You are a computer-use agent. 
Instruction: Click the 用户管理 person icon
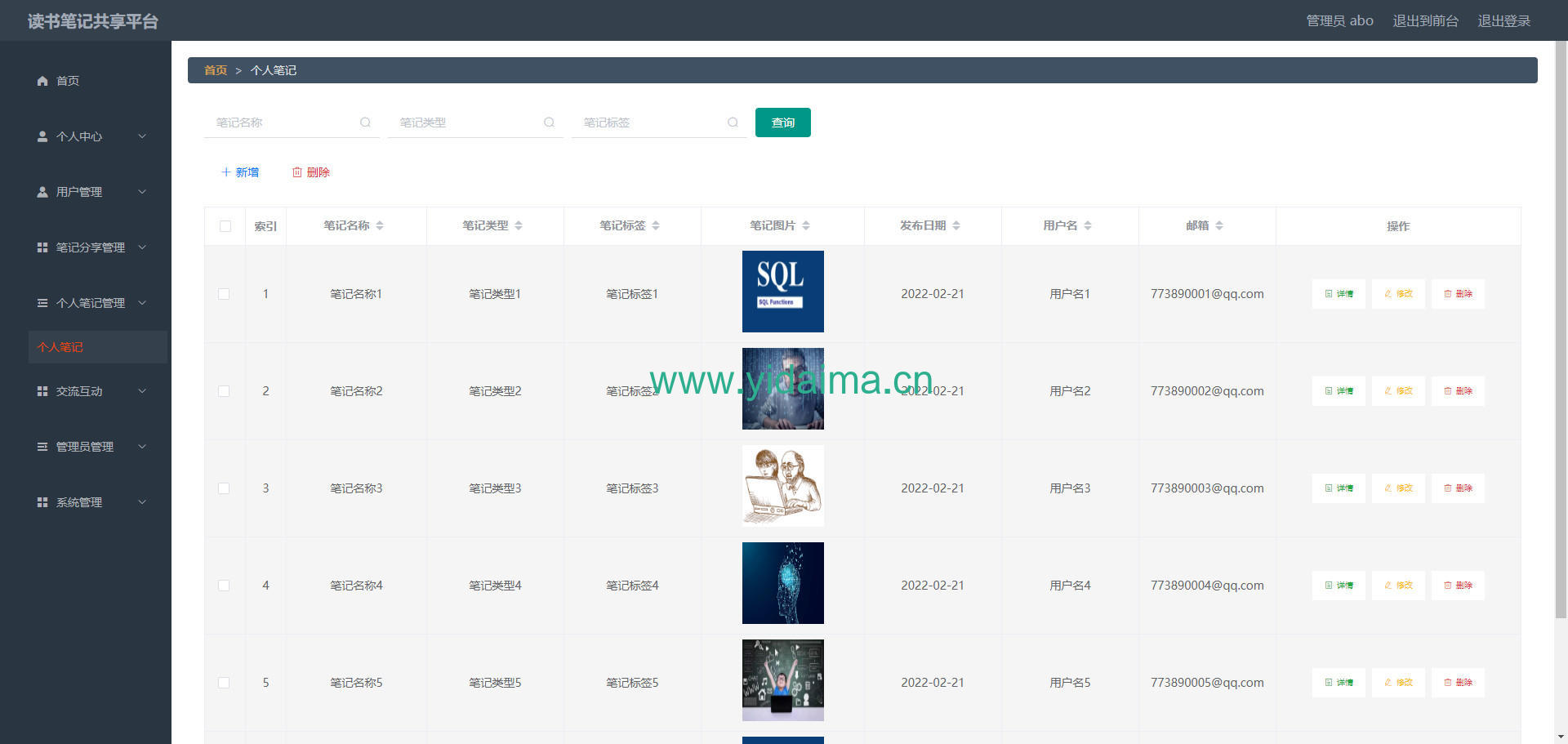(42, 192)
